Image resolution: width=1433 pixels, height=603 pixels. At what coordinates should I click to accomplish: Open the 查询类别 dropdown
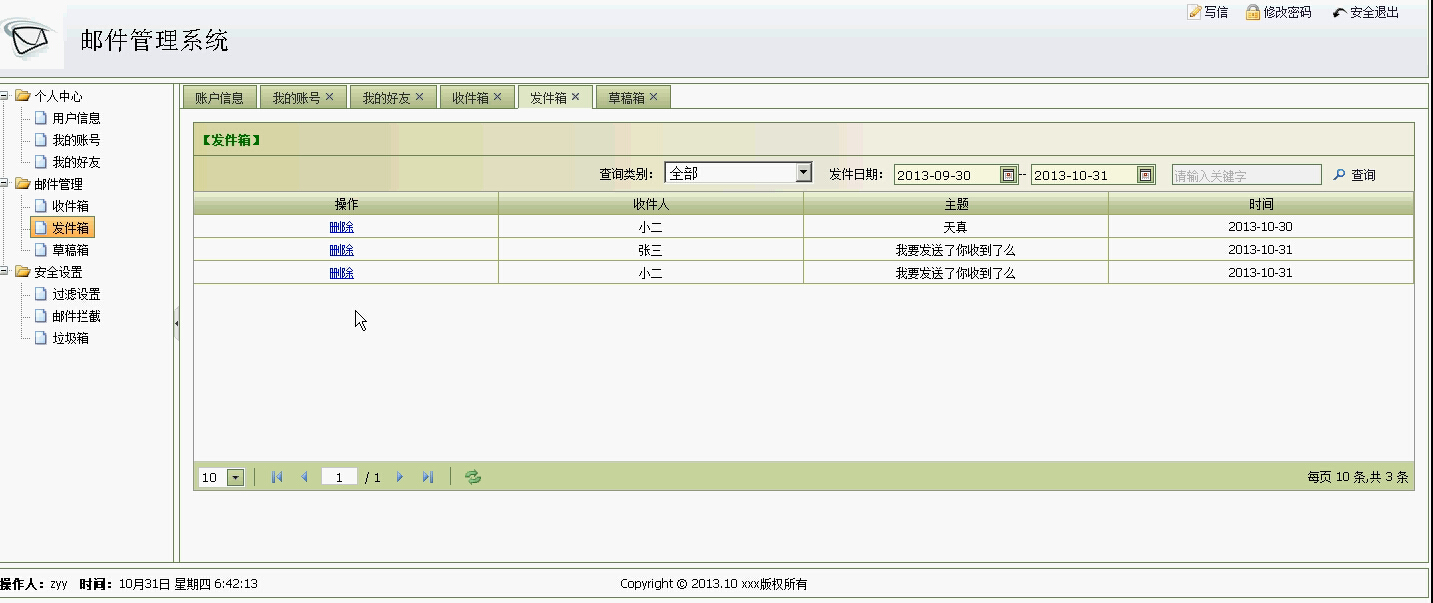803,173
